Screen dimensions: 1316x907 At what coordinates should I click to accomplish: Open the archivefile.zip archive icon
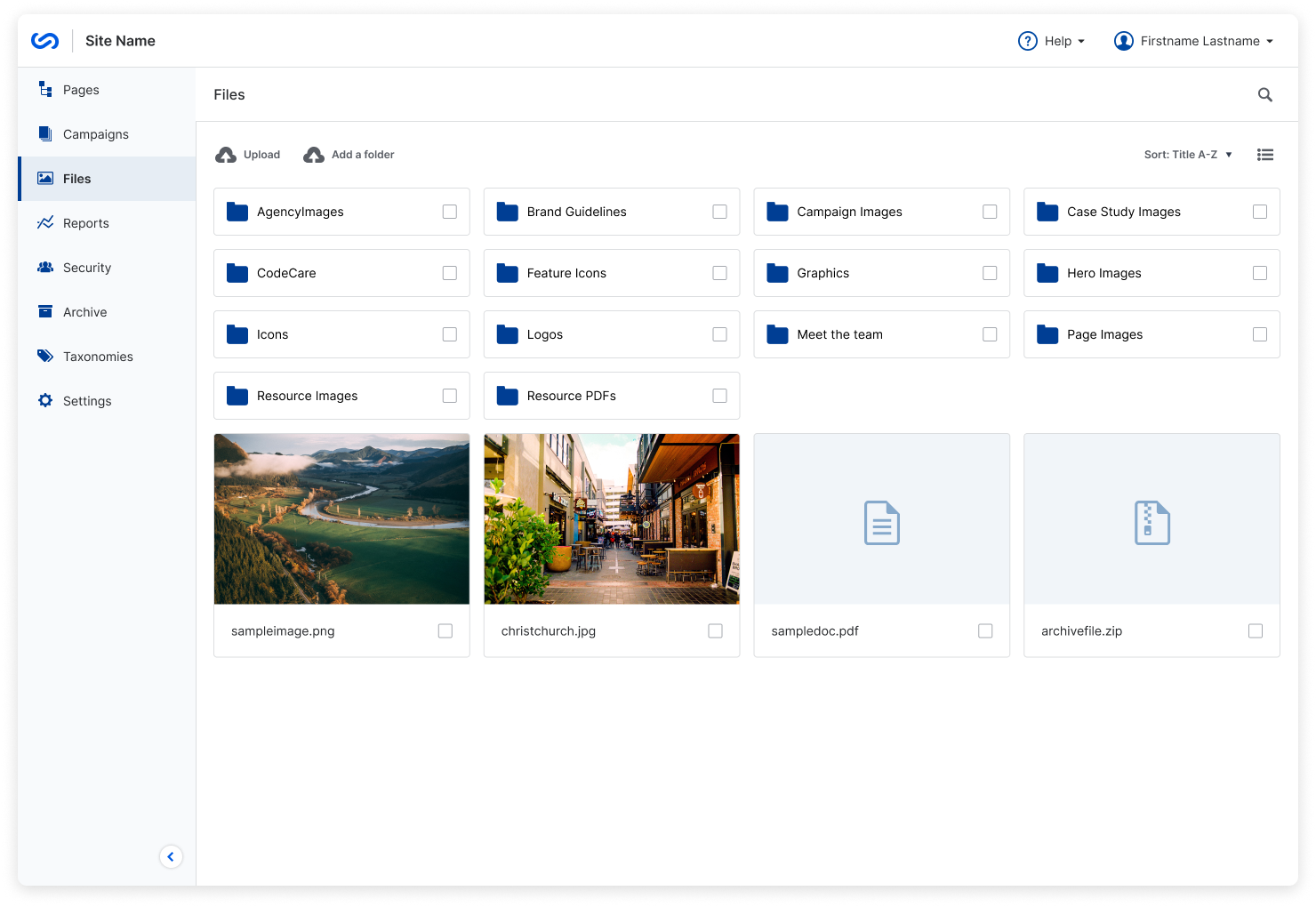[1151, 523]
